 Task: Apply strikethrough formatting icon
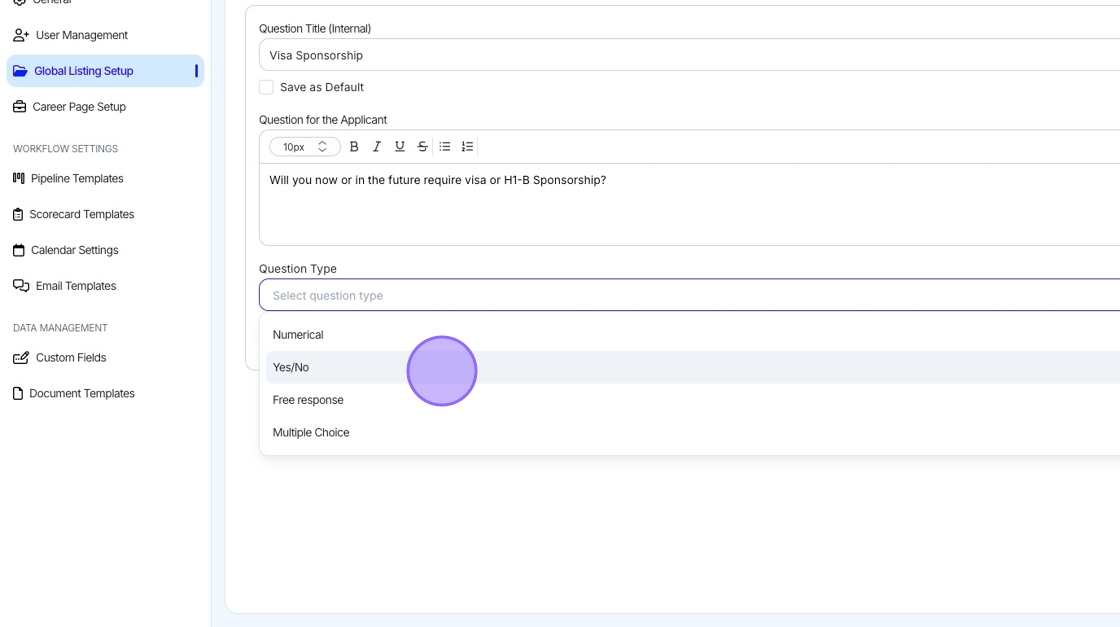tap(422, 147)
